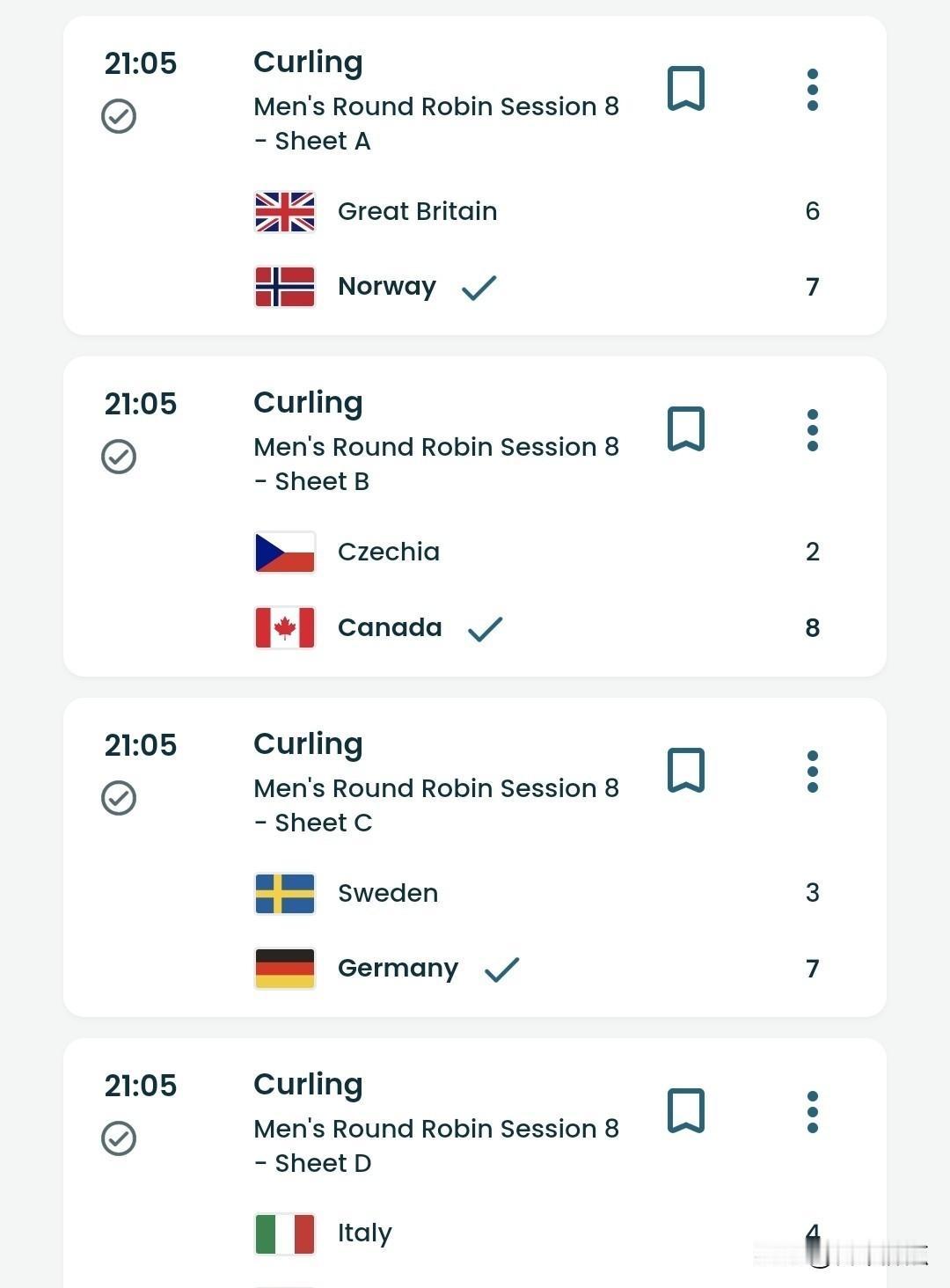
Task: Click the Great Britain flag icon
Action: pyautogui.click(x=285, y=211)
